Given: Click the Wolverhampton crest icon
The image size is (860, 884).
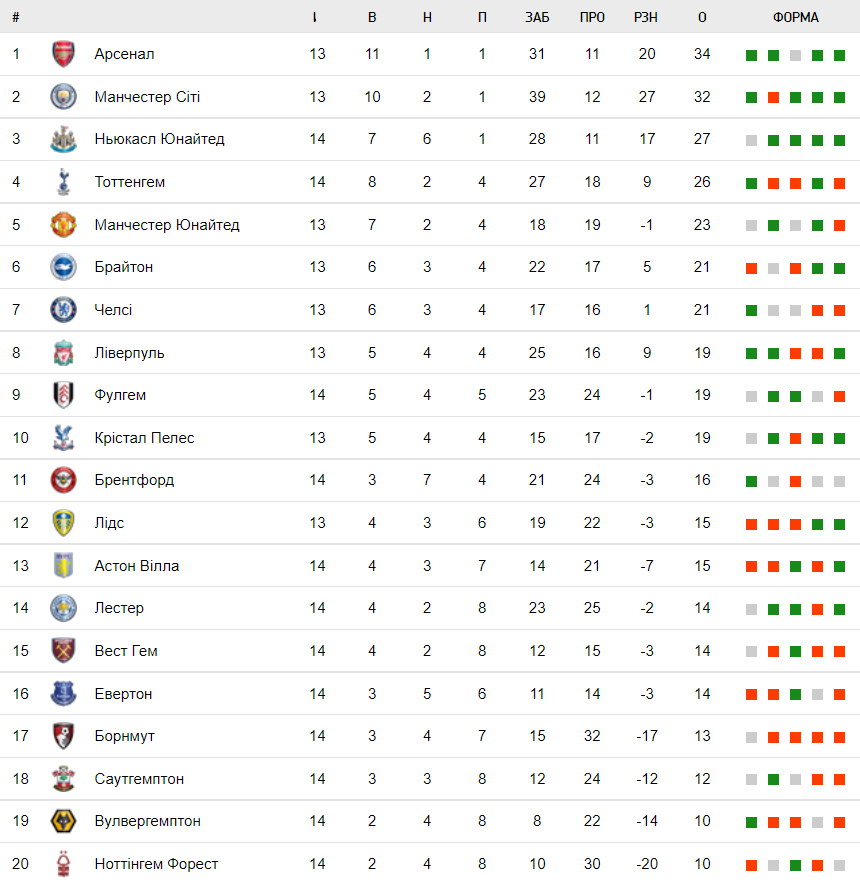Looking at the screenshot, I should (x=63, y=821).
